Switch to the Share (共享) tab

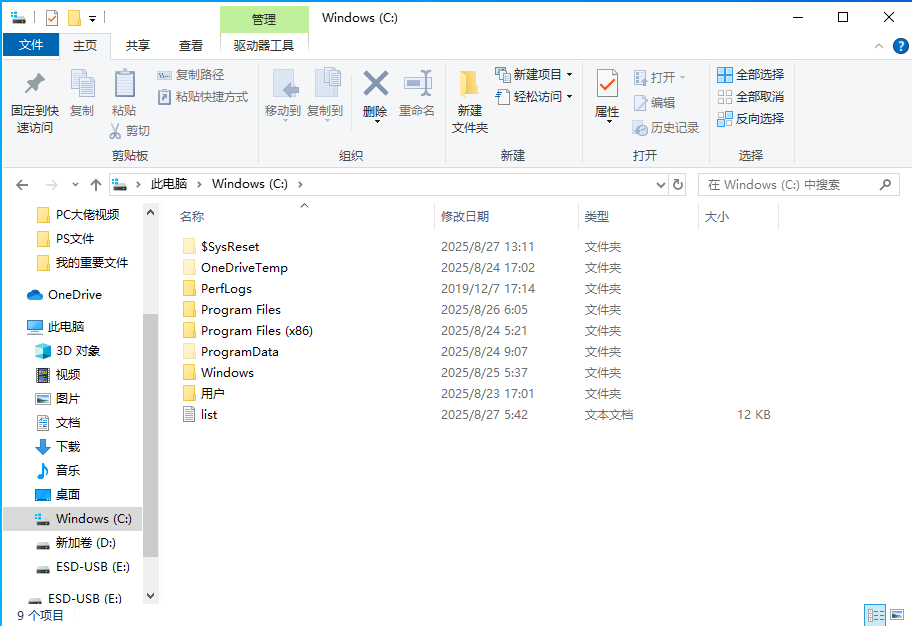coord(138,45)
